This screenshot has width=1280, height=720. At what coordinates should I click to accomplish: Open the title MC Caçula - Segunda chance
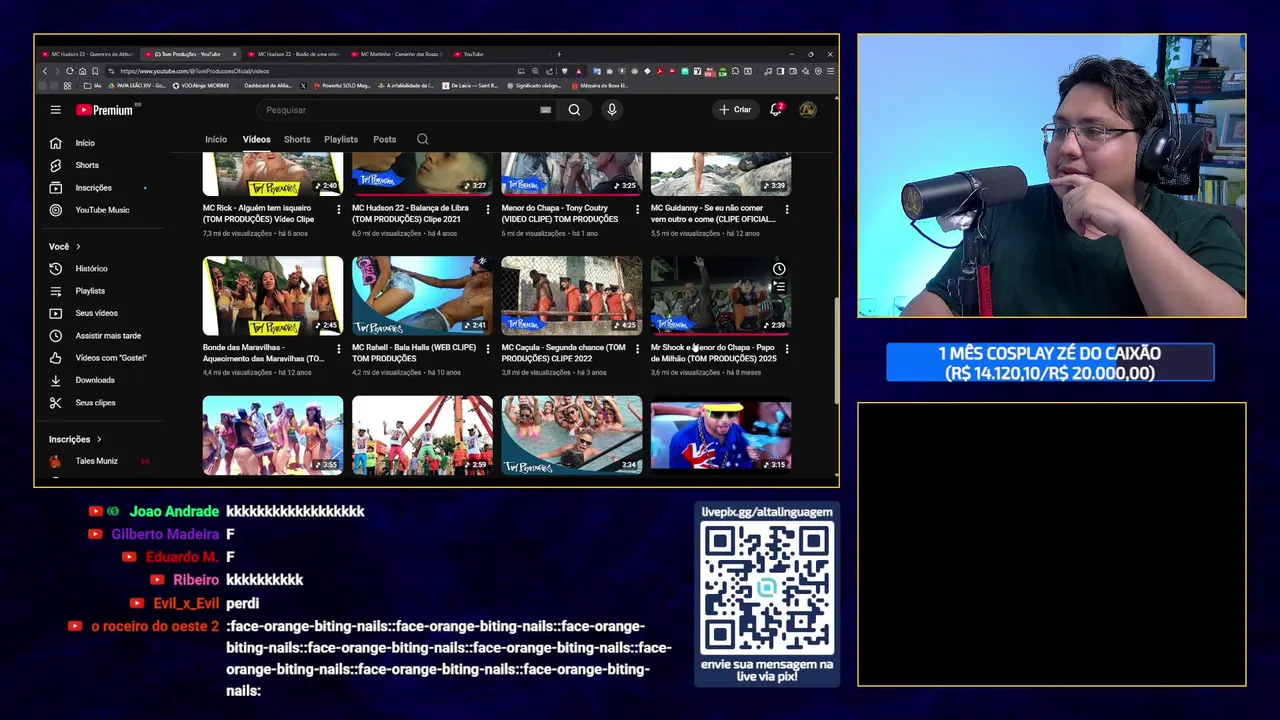563,353
